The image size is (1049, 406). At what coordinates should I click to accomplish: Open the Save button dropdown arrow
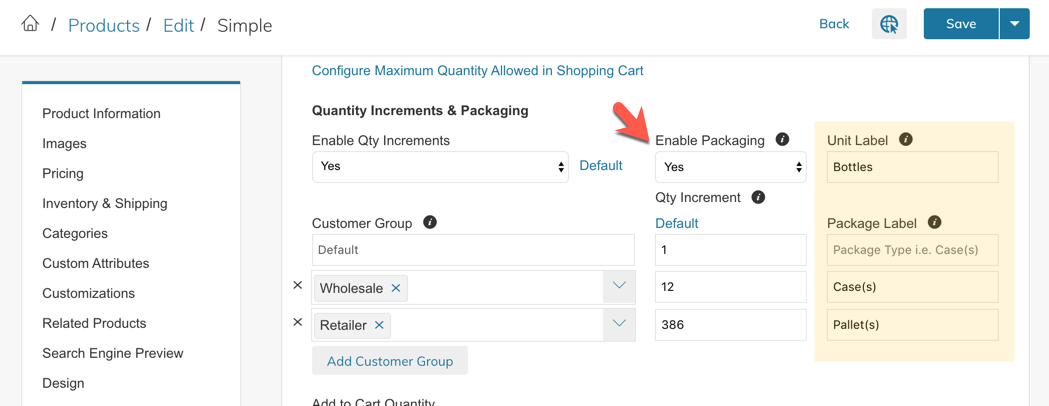point(1015,24)
